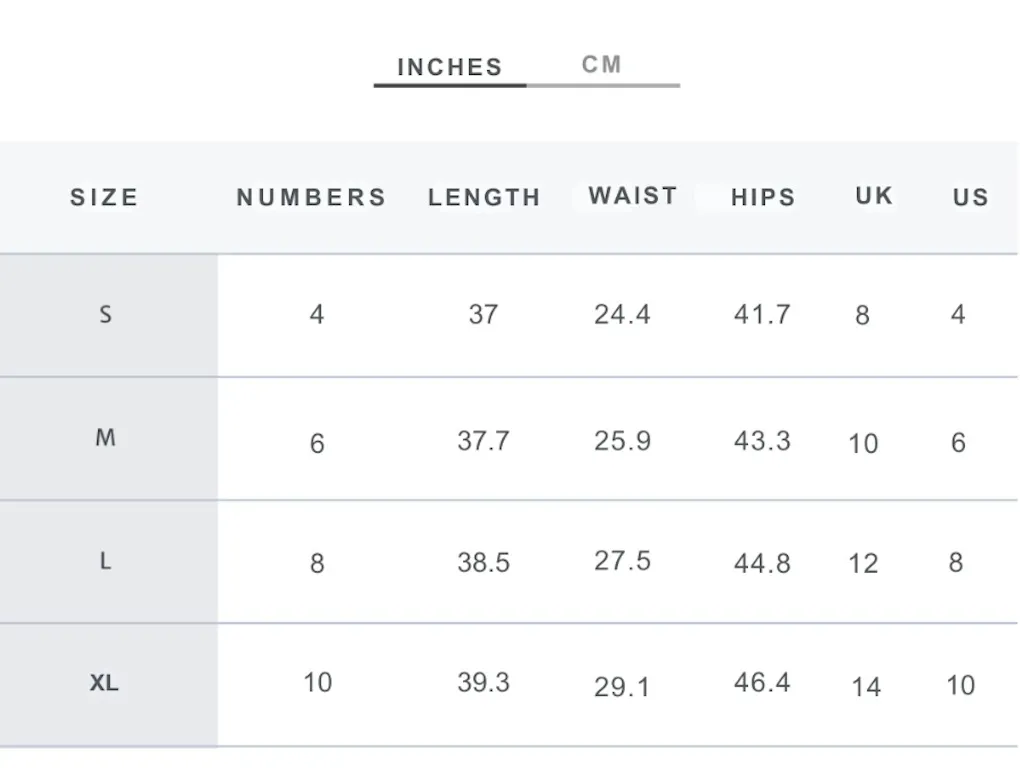Click hips value 46.4 for size XL
Image resolution: width=1020 pixels, height=782 pixels.
pos(762,683)
